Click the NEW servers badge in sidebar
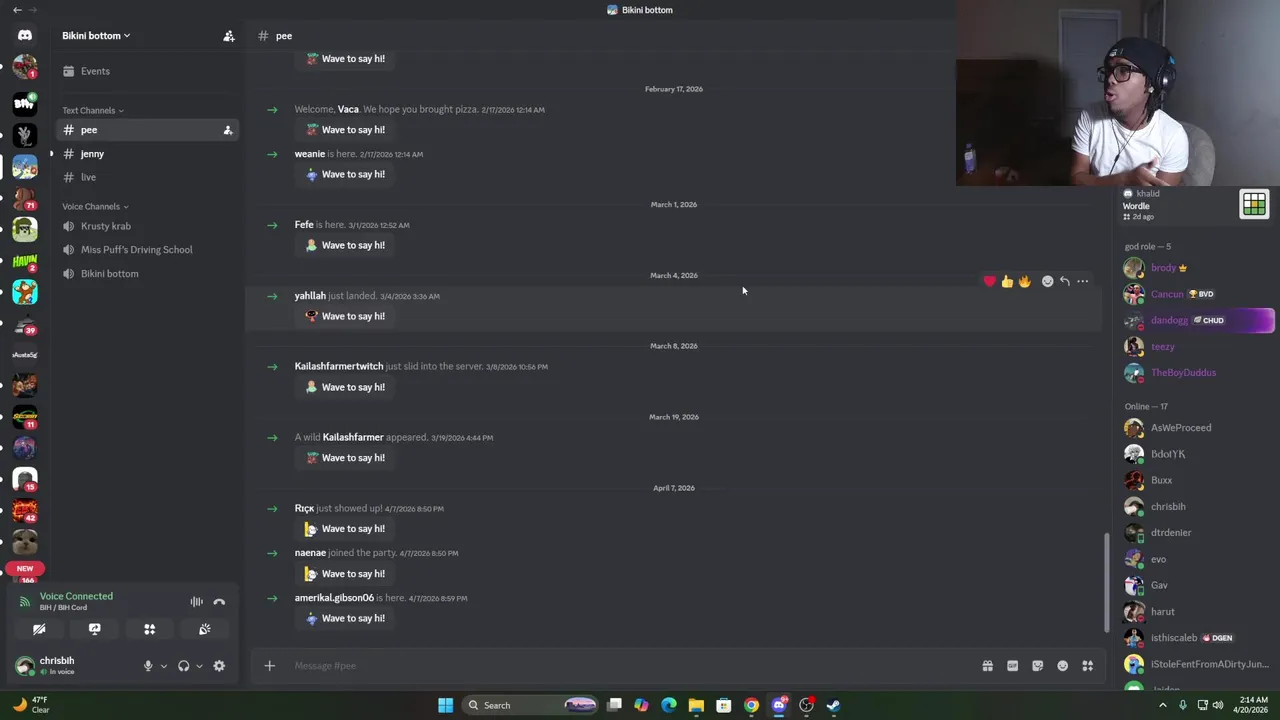 (24, 569)
